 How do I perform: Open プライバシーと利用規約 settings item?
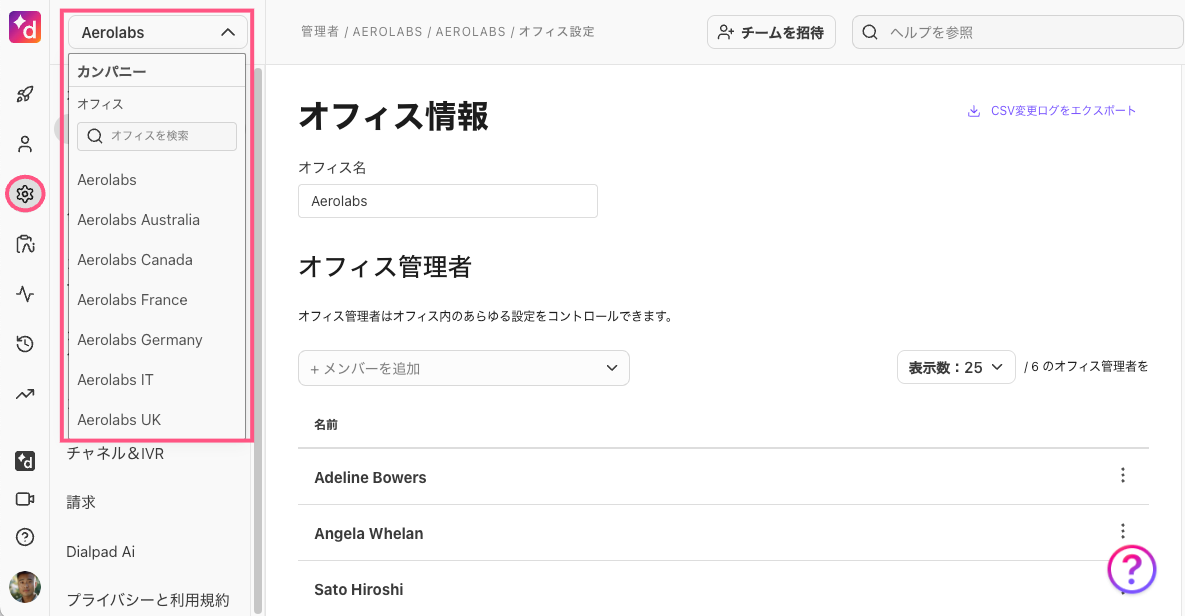(x=147, y=600)
